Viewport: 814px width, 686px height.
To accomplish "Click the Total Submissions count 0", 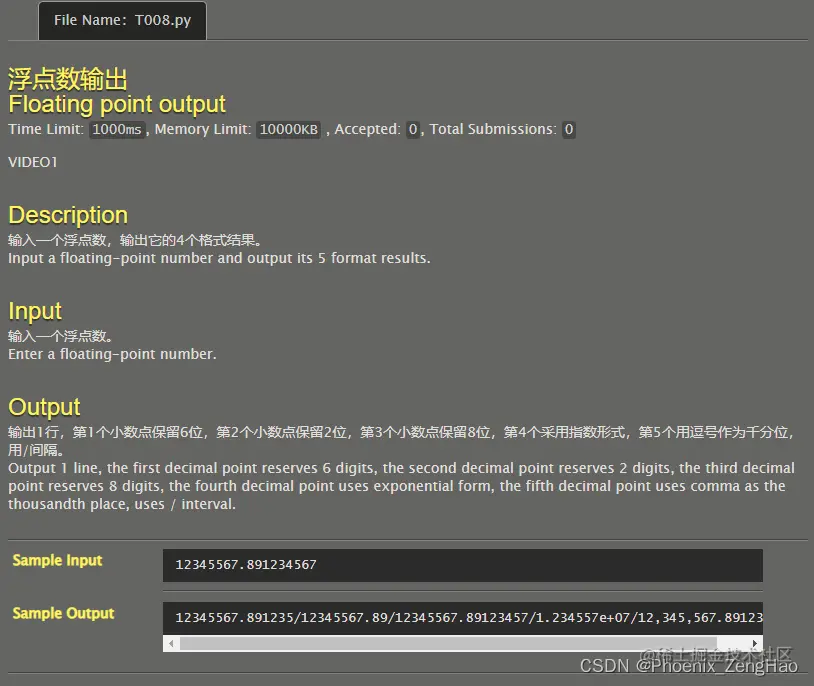I will click(569, 129).
